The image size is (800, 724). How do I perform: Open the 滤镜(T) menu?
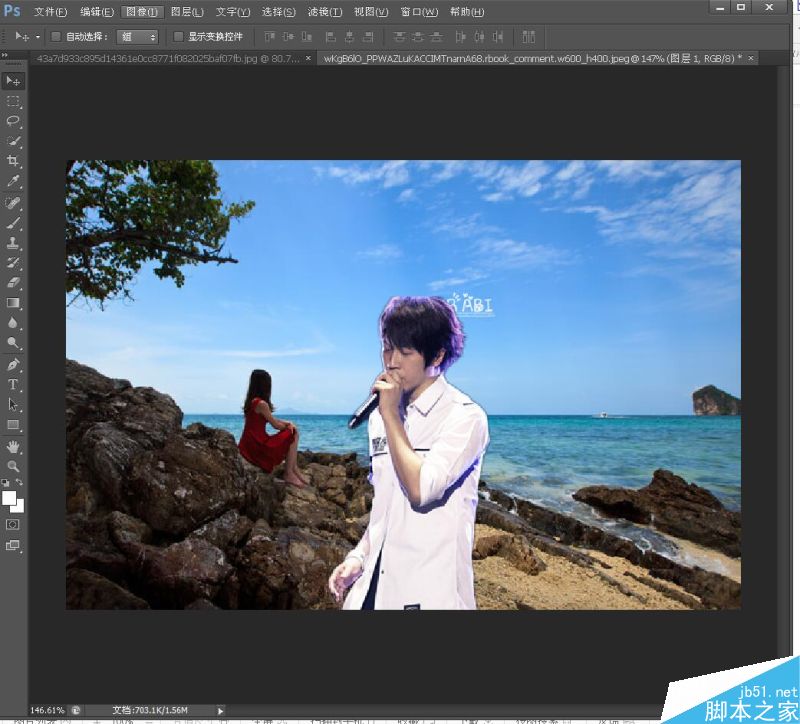tap(324, 12)
